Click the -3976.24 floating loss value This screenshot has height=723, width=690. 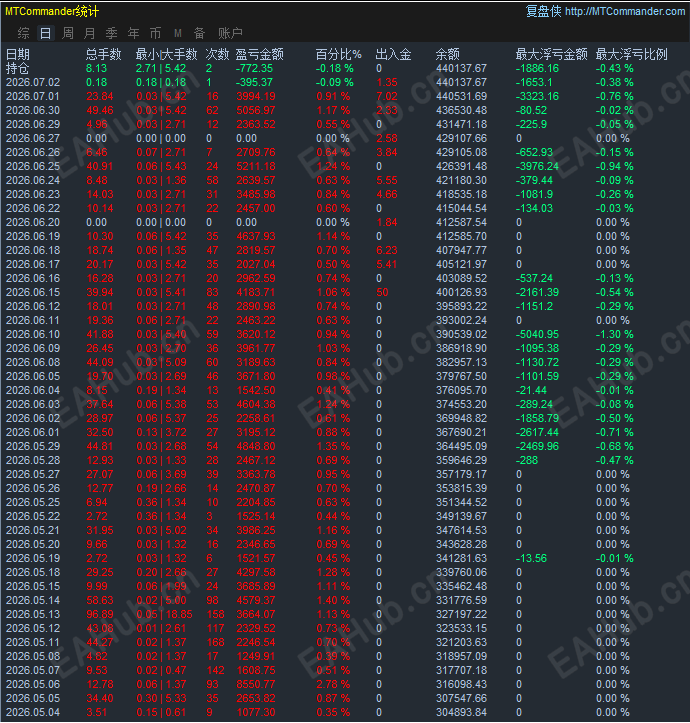tap(537, 166)
